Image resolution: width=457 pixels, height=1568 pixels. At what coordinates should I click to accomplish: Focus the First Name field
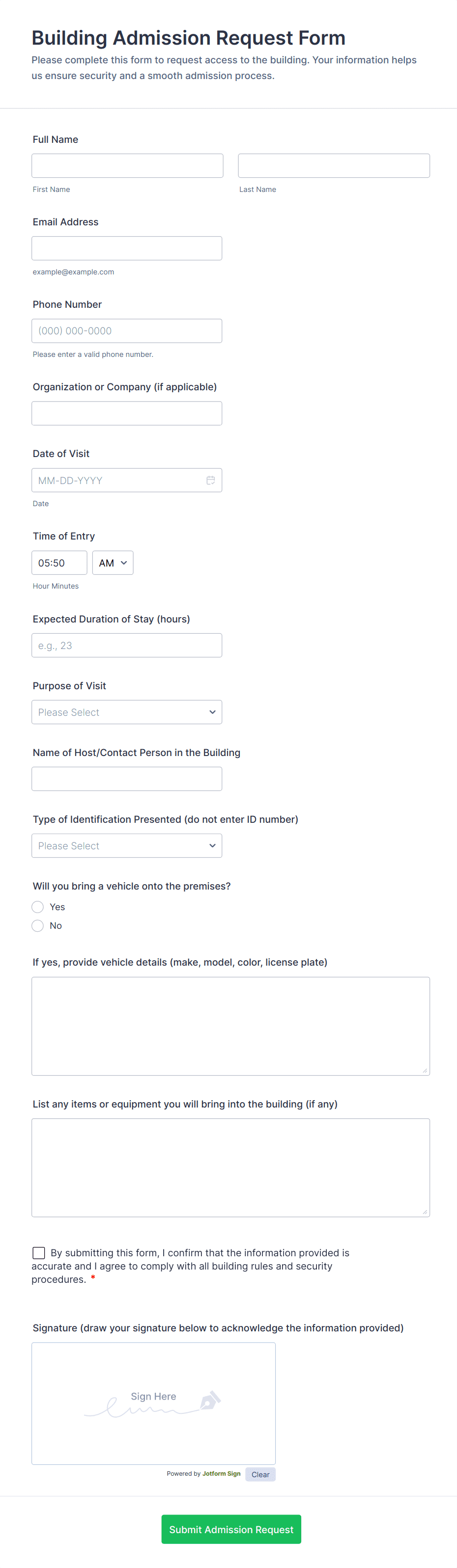127,165
